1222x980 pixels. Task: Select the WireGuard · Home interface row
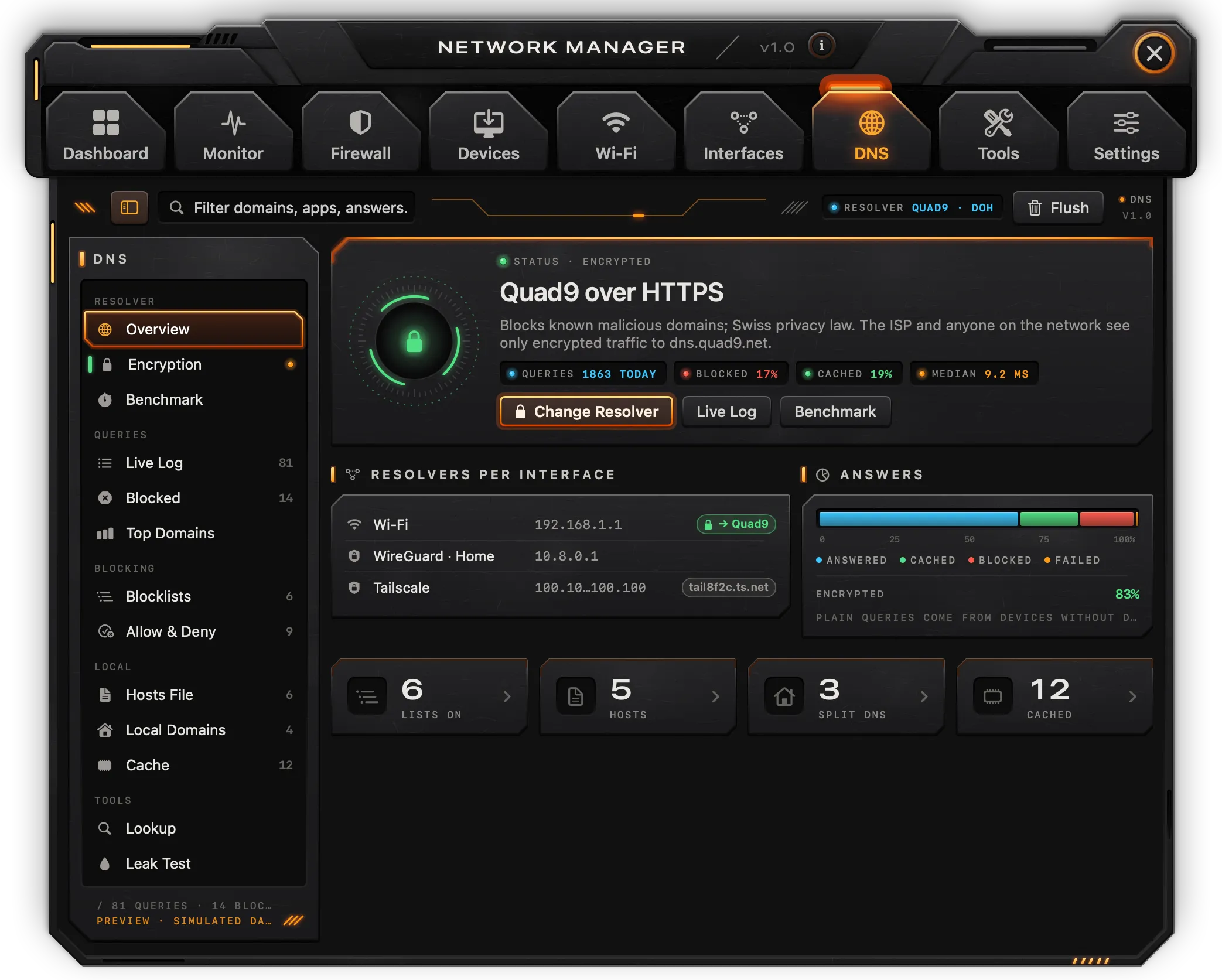click(x=561, y=556)
